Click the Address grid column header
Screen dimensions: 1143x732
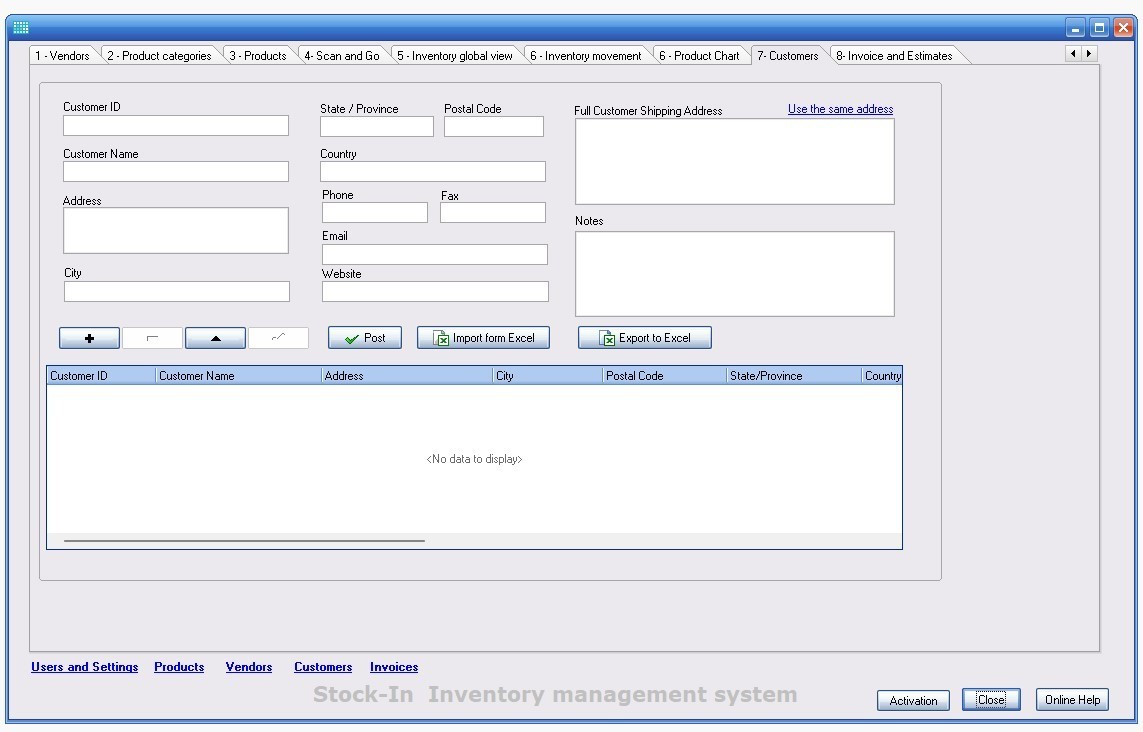point(407,375)
